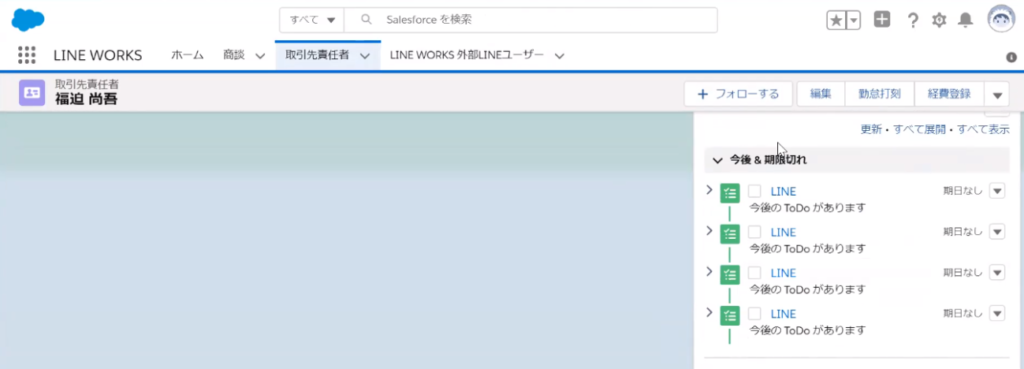Click the magnifier icon in search box
This screenshot has width=1024, height=369.
tap(366, 20)
